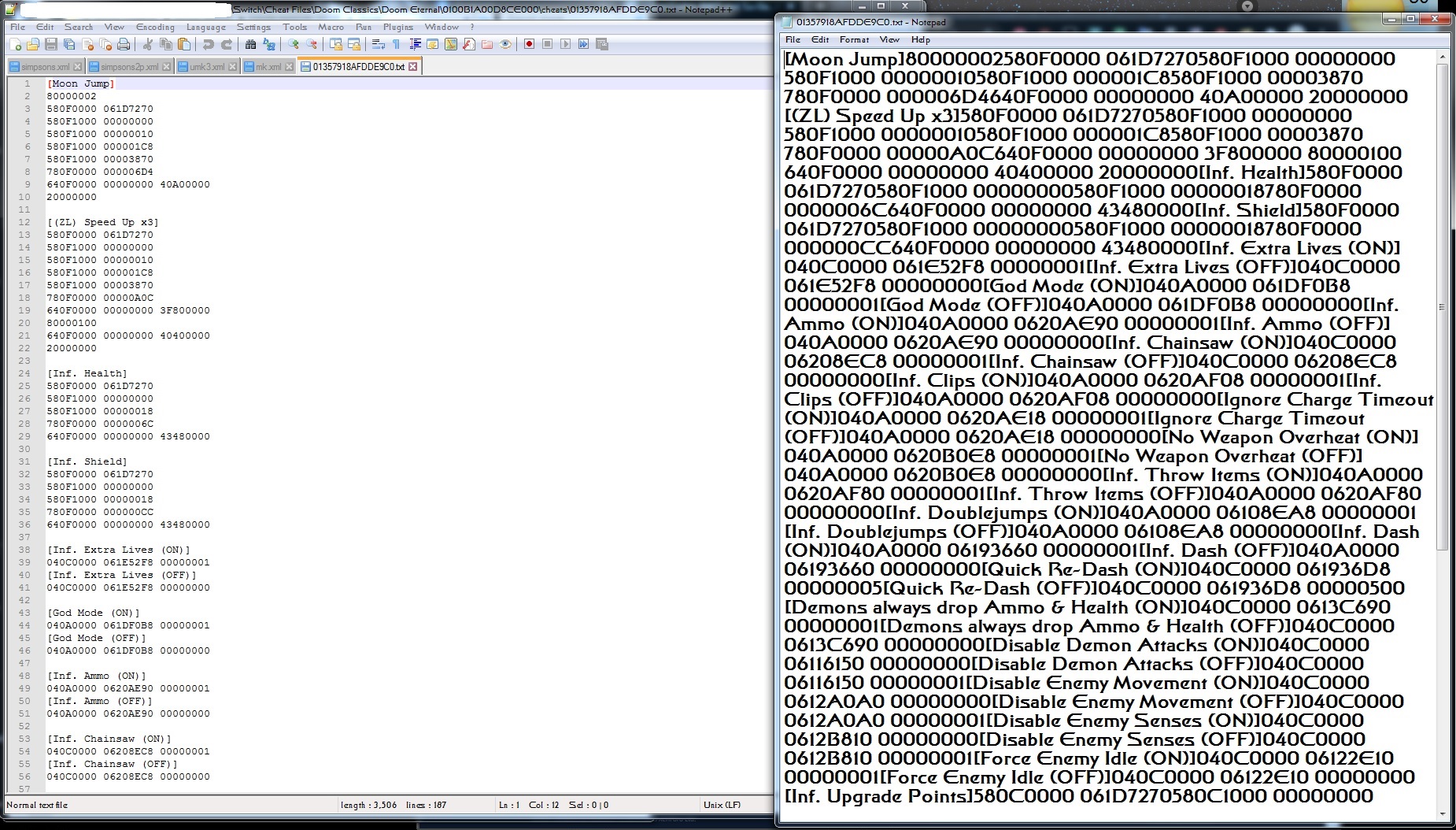Screen dimensions: 1456x830
Task: Close the 01357918AFDDE9C0.txt tab
Action: click(x=413, y=67)
